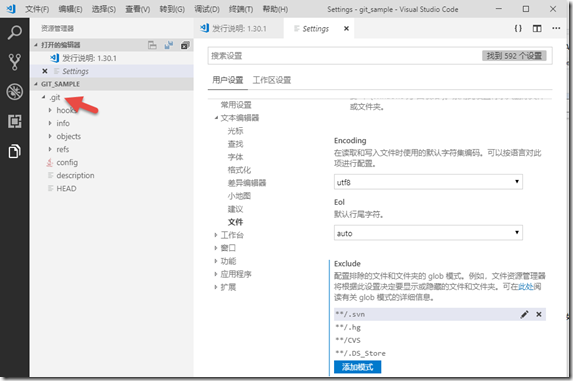Open the 选择(S) menu

[103, 9]
